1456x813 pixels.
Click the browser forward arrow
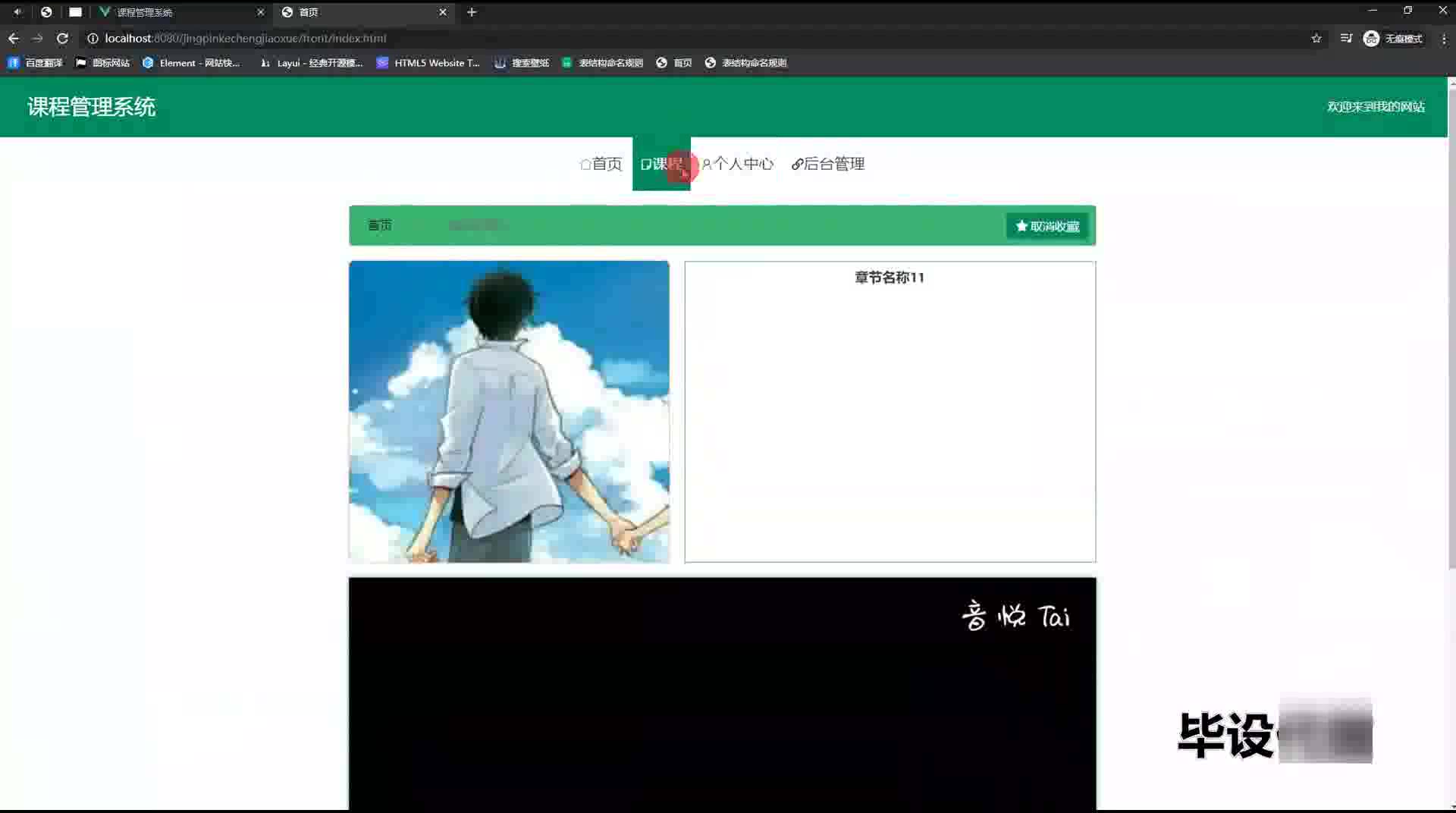coord(37,38)
